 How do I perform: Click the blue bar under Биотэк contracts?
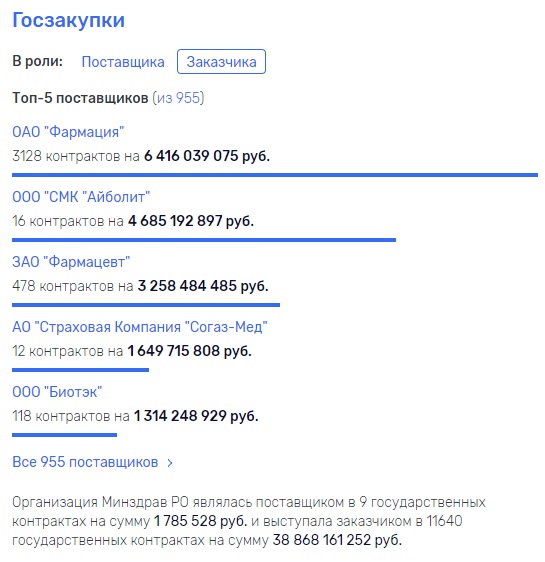(x=64, y=435)
